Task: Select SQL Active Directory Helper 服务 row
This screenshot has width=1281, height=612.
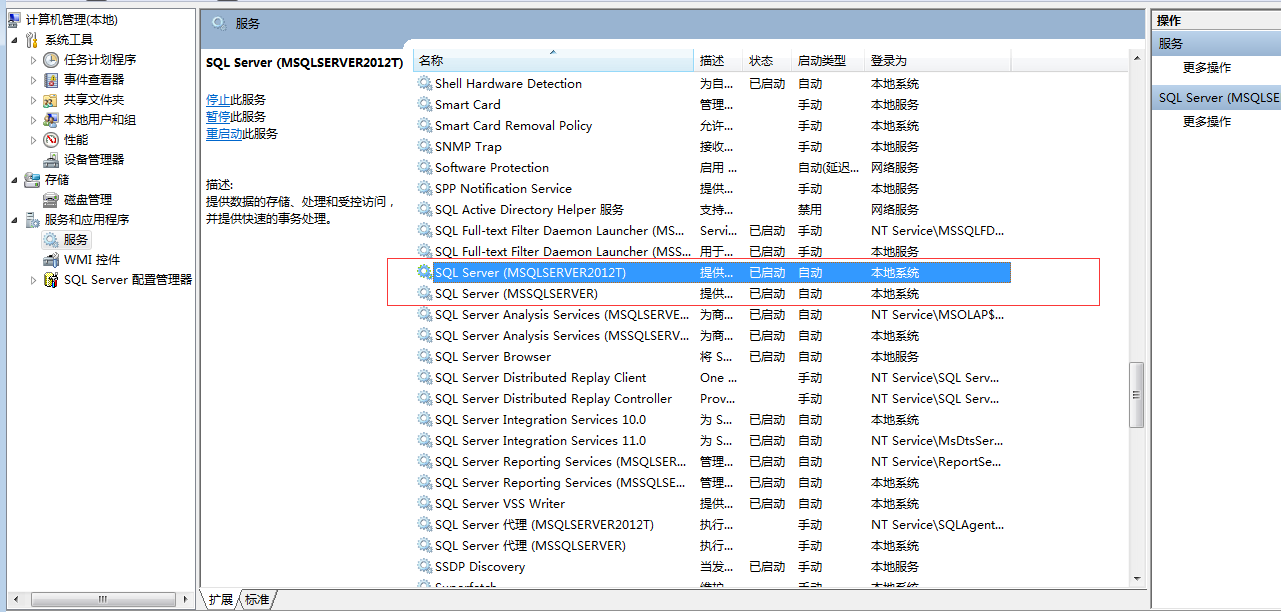Action: point(713,210)
